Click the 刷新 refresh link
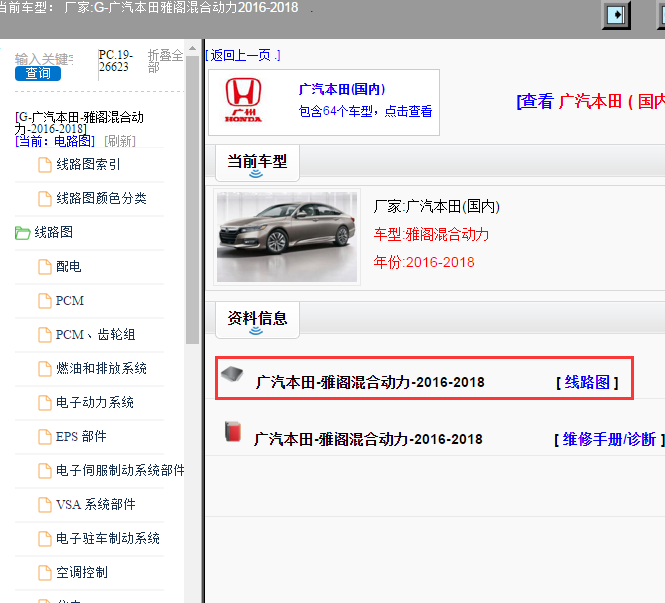Viewport: 665px width, 603px height. [x=120, y=141]
